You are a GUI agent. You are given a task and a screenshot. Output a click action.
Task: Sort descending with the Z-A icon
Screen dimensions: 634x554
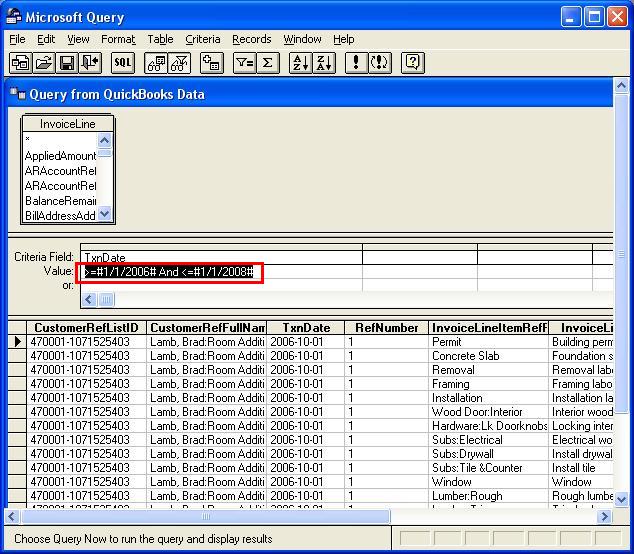(x=324, y=63)
